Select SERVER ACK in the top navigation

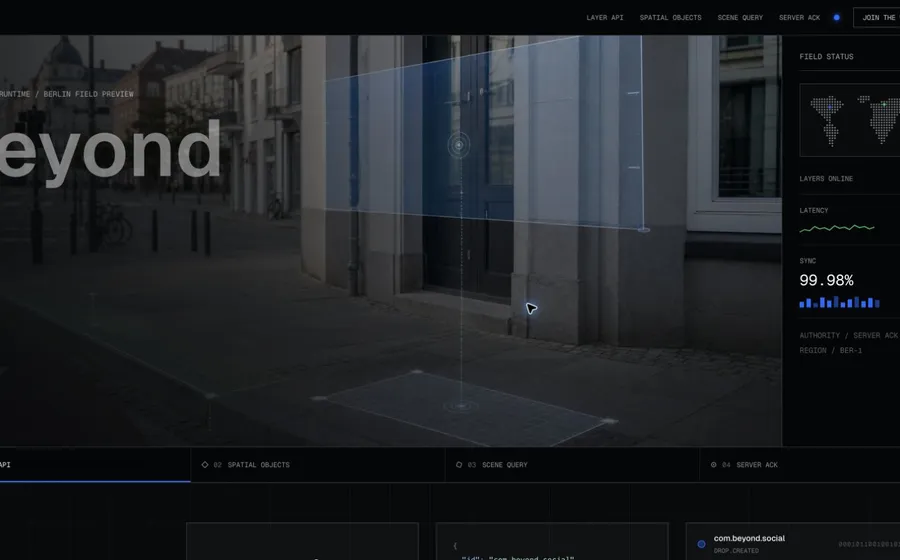(x=799, y=18)
